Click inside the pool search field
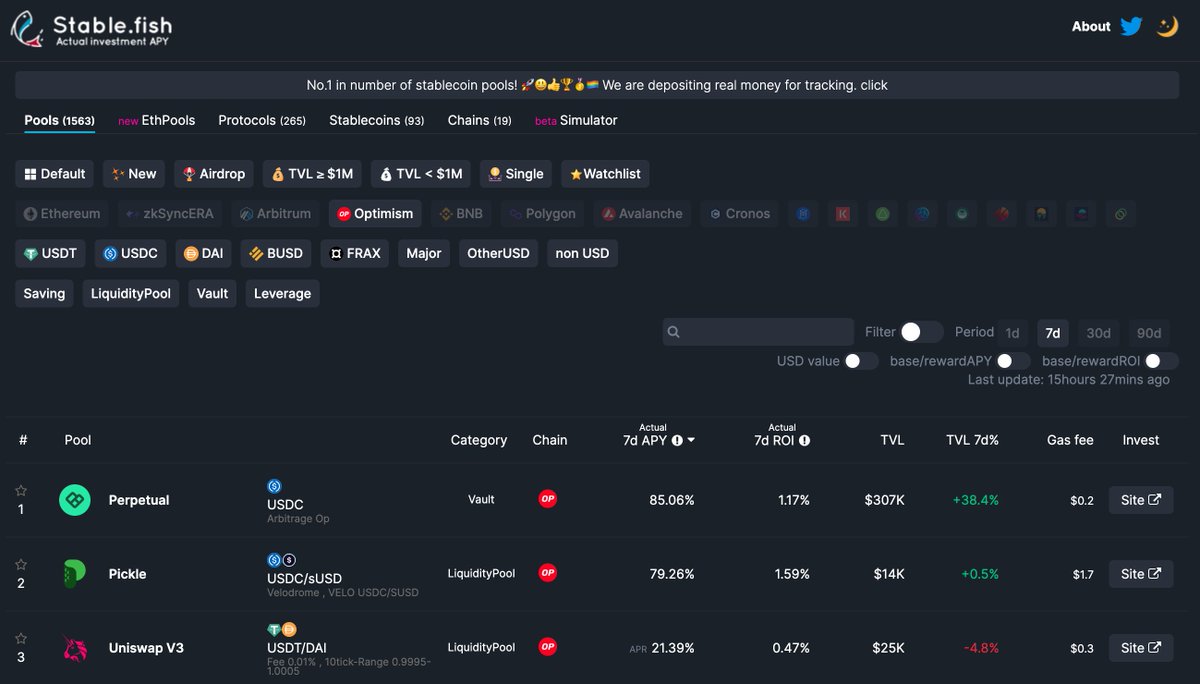1200x684 pixels. [758, 332]
